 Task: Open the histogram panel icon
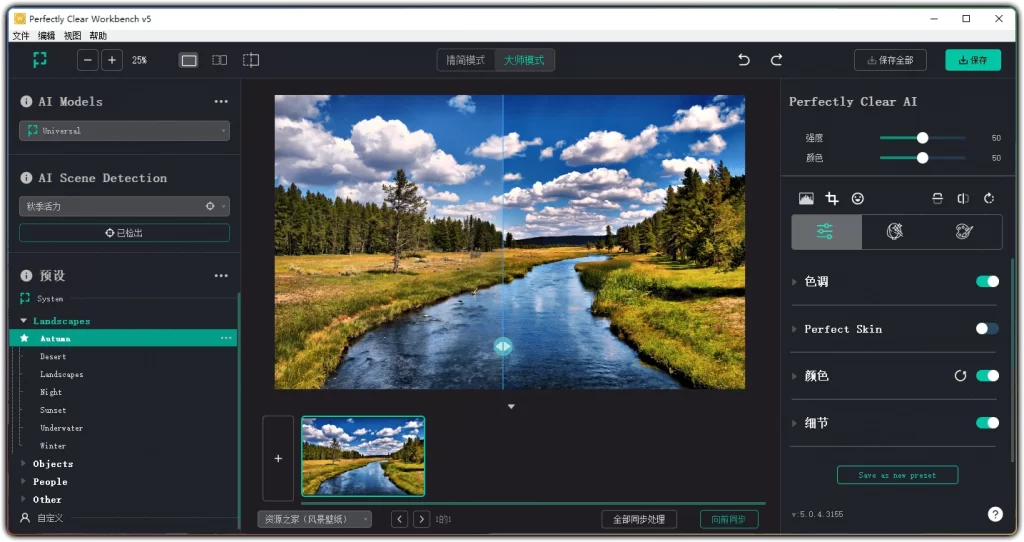806,198
